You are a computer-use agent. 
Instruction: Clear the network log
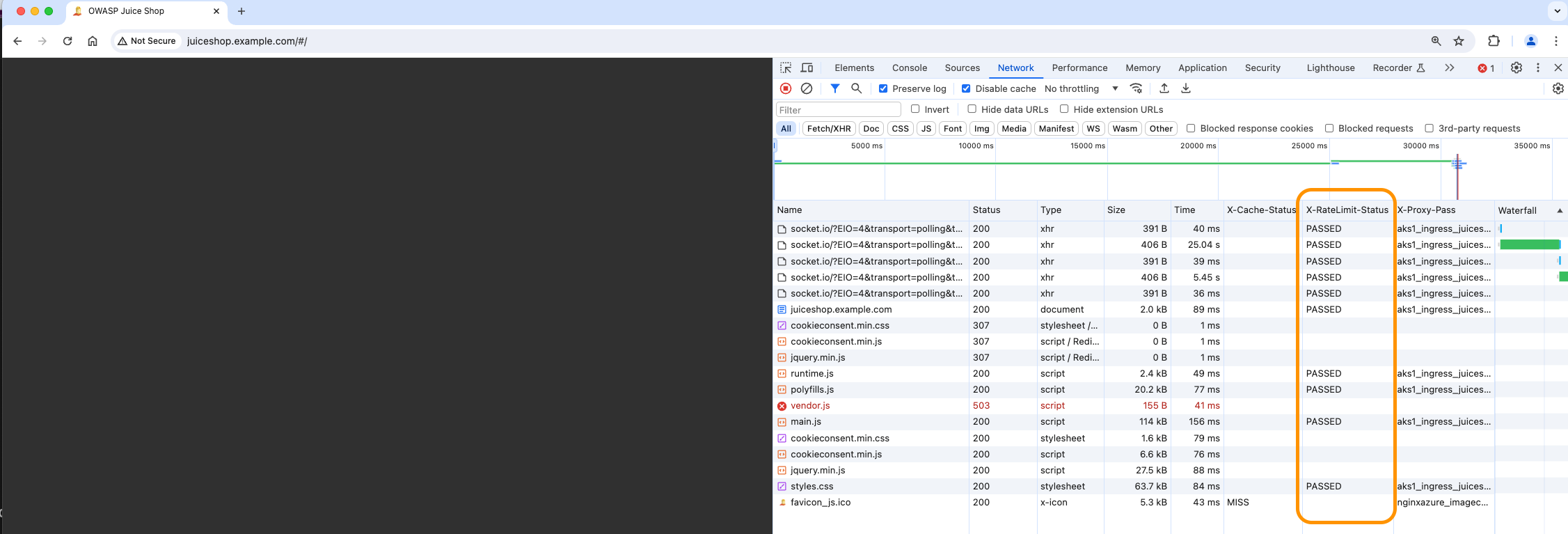pyautogui.click(x=807, y=88)
